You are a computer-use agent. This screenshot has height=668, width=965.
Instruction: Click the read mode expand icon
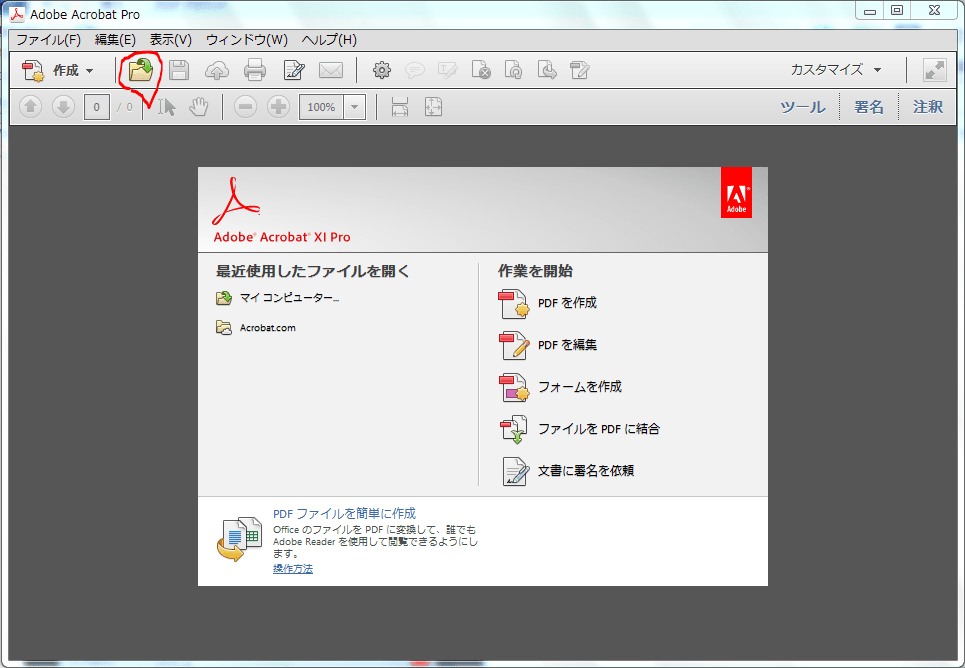point(935,70)
